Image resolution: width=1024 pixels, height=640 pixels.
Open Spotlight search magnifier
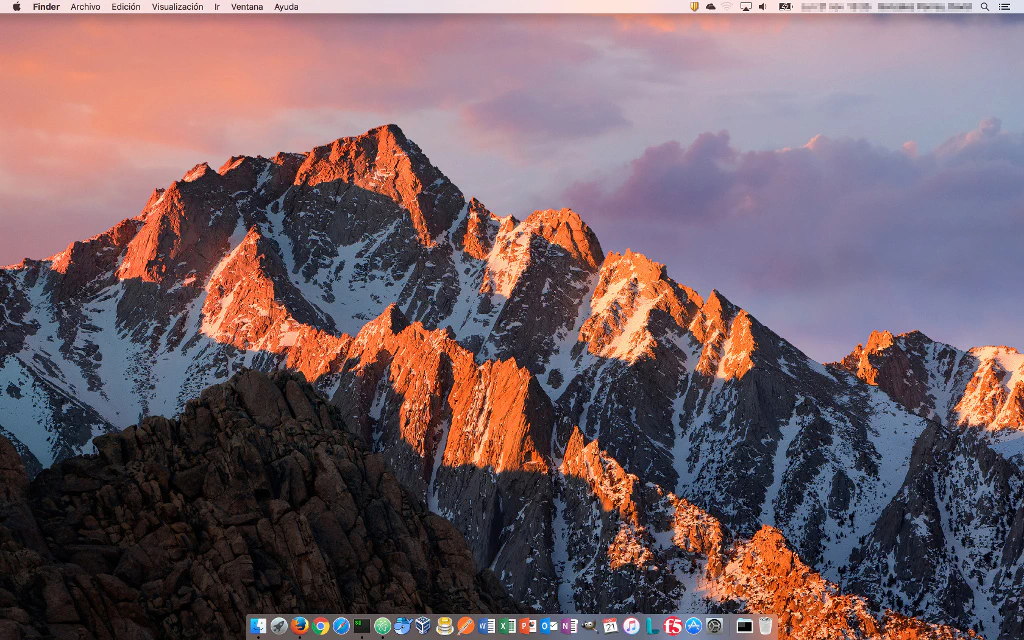(x=985, y=7)
